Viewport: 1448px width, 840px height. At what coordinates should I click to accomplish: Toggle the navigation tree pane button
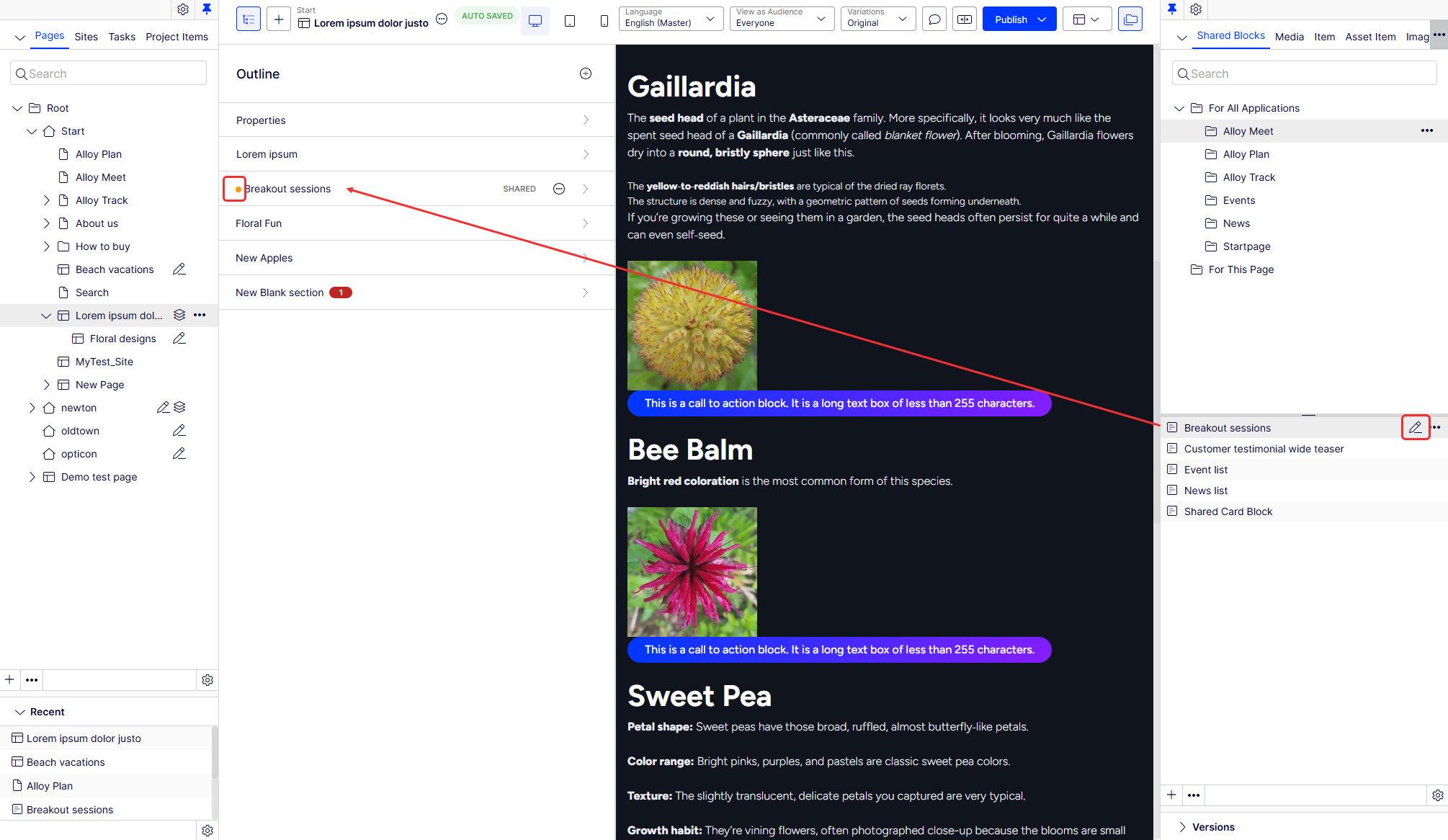click(x=249, y=19)
